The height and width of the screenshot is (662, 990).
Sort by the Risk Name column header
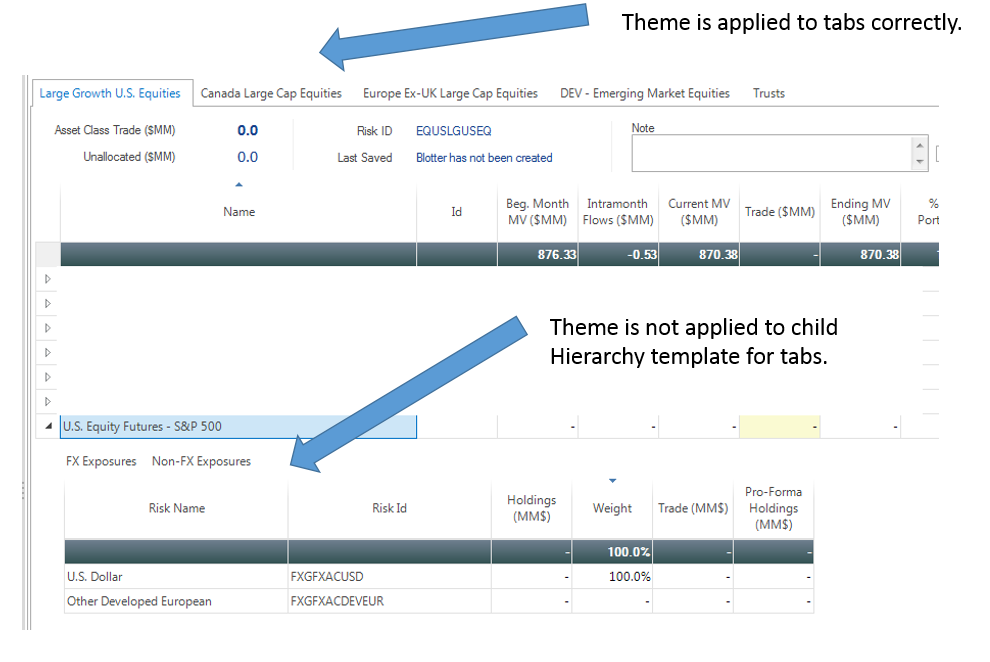(x=176, y=508)
